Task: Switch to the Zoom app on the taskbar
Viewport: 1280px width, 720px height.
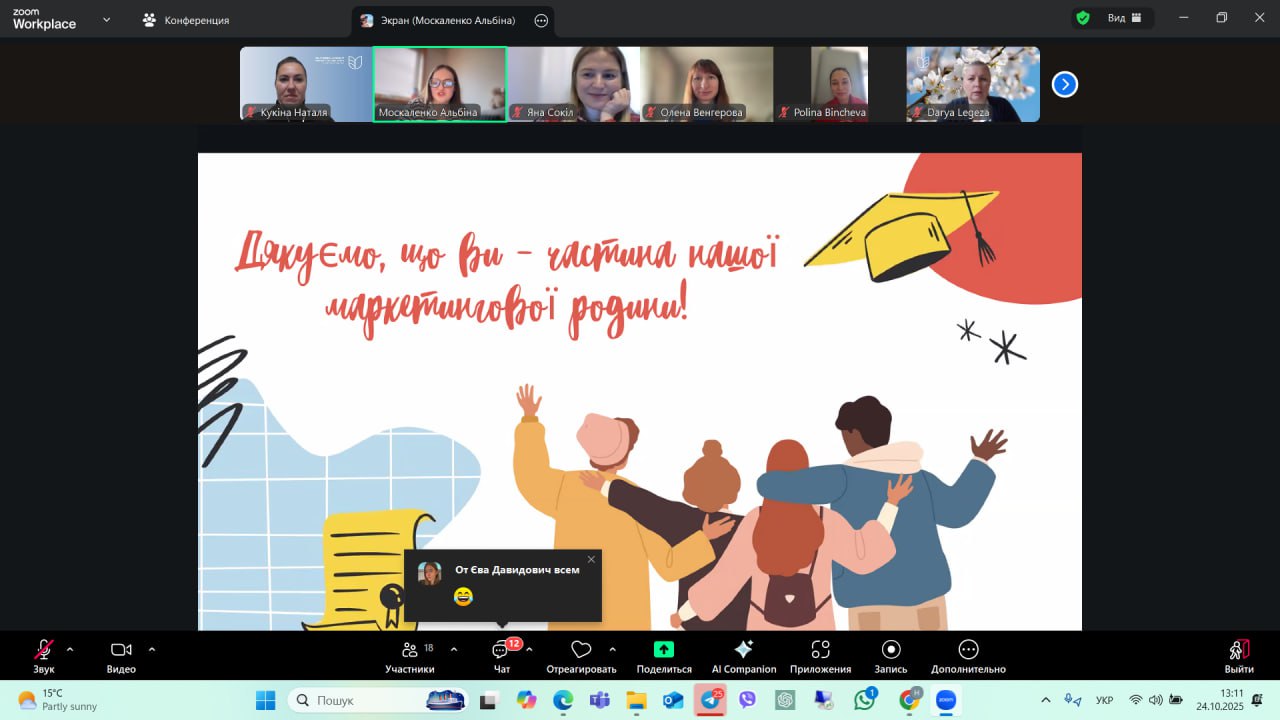Action: [x=946, y=700]
